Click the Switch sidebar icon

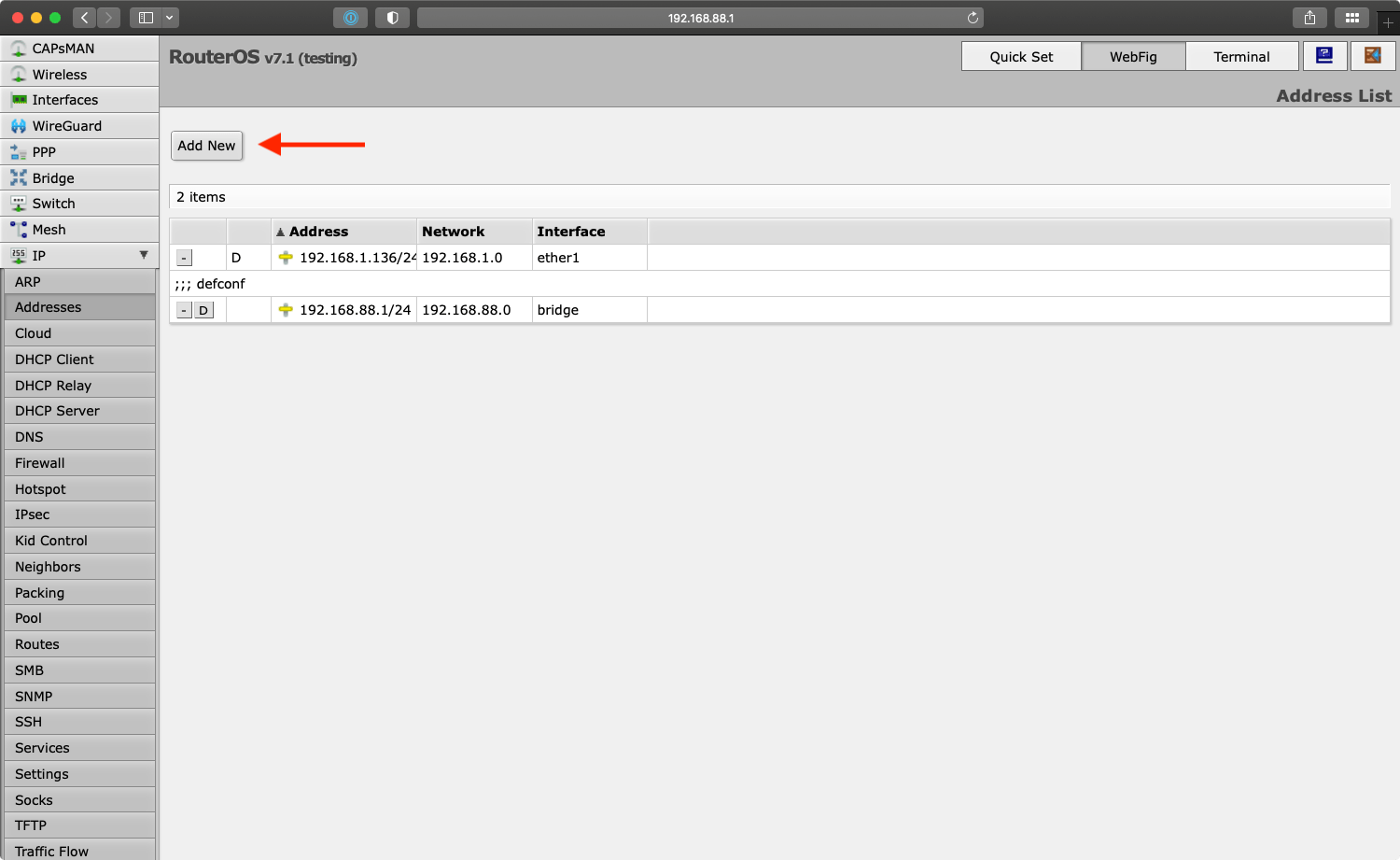coord(19,204)
